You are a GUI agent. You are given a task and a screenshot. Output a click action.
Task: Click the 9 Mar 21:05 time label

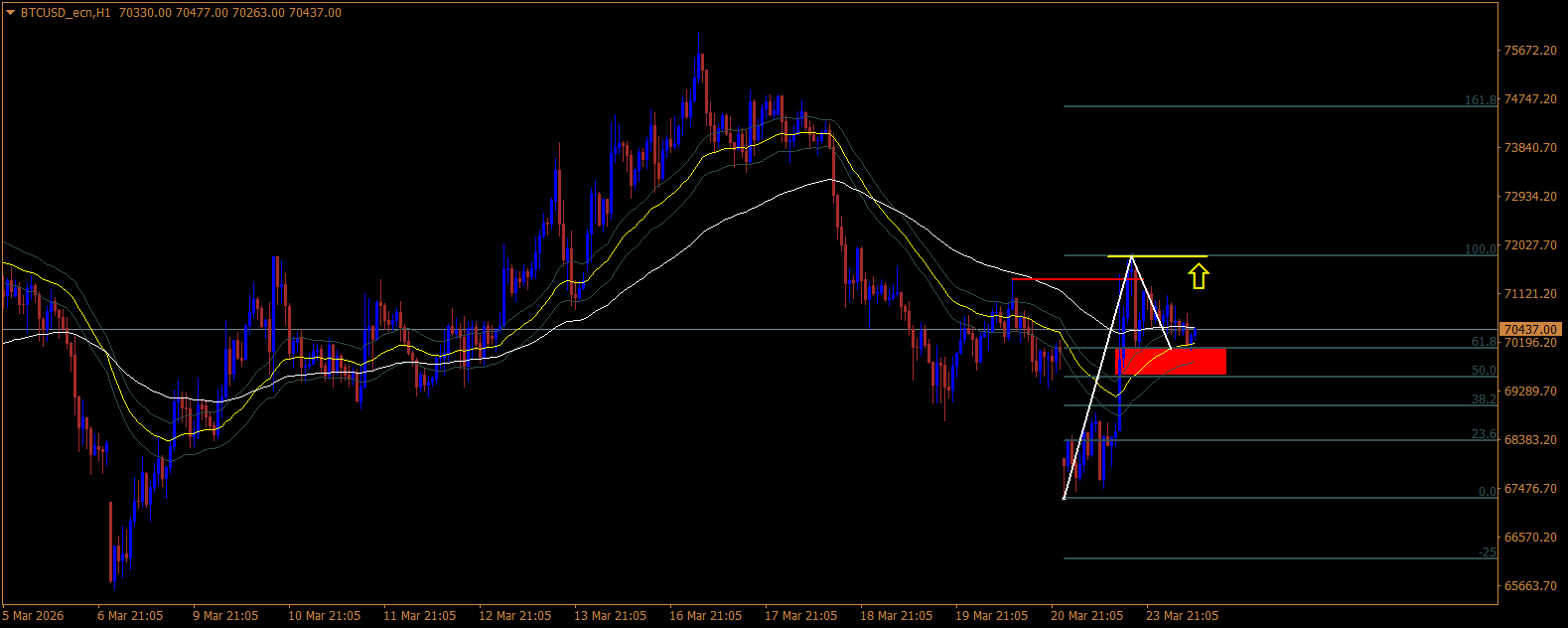[225, 616]
